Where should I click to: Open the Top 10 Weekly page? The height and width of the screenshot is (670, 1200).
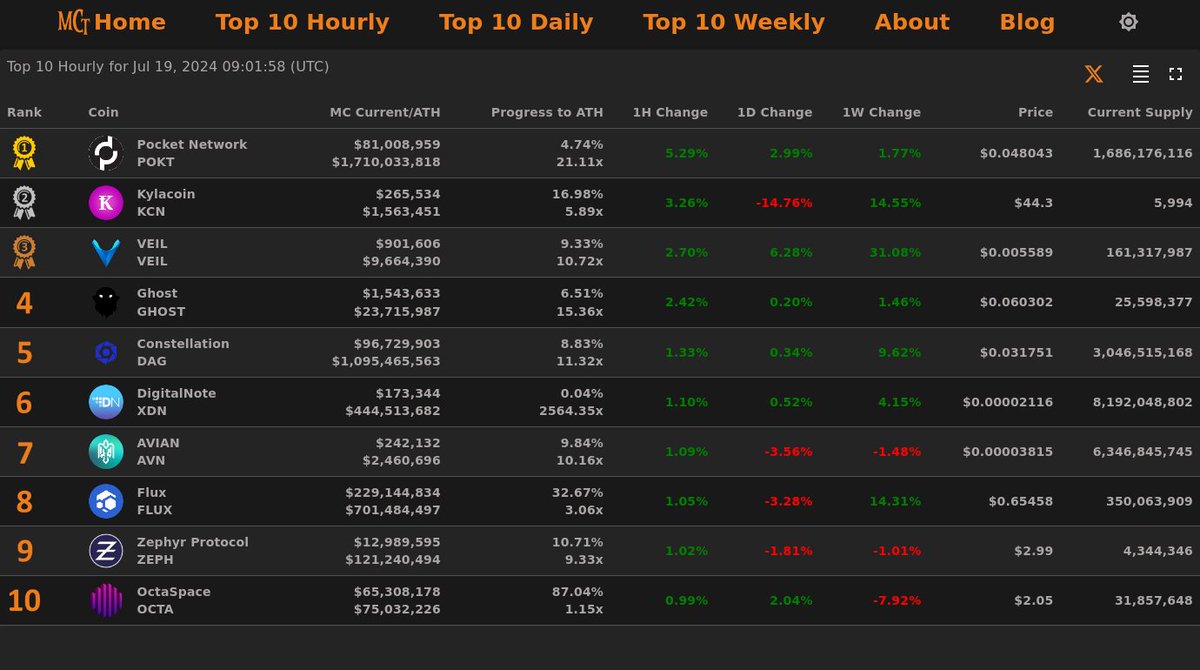tap(734, 22)
